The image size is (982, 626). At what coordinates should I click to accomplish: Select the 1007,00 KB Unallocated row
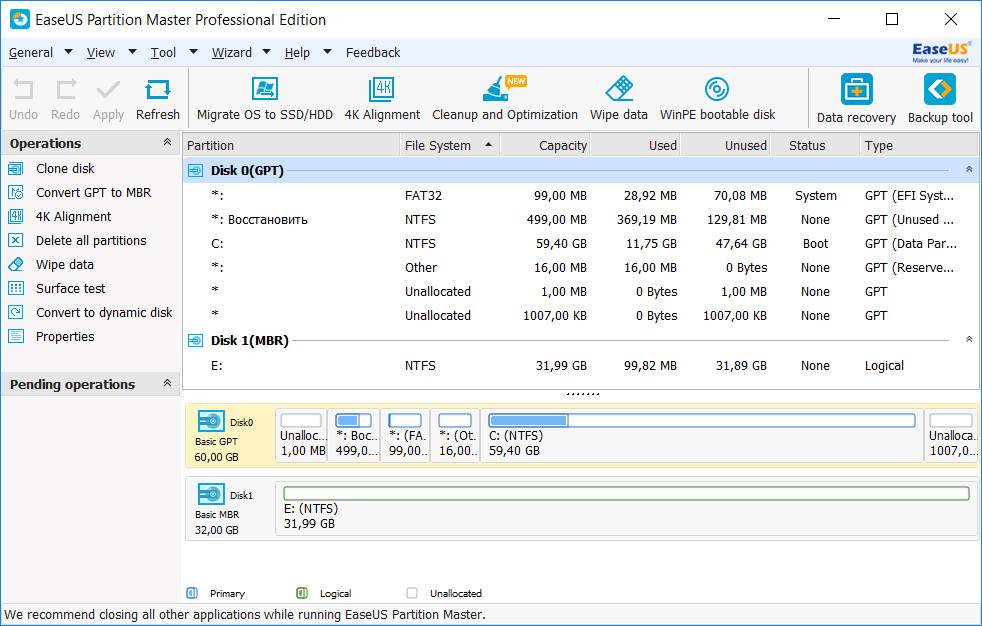click(x=580, y=316)
